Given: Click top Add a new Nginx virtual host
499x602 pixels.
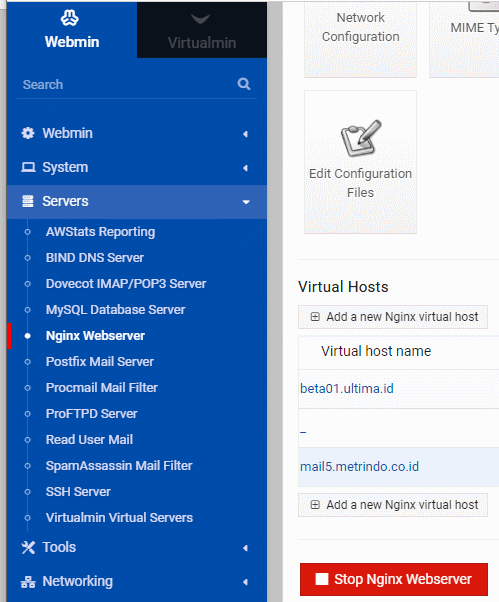Looking at the screenshot, I should pyautogui.click(x=393, y=317).
